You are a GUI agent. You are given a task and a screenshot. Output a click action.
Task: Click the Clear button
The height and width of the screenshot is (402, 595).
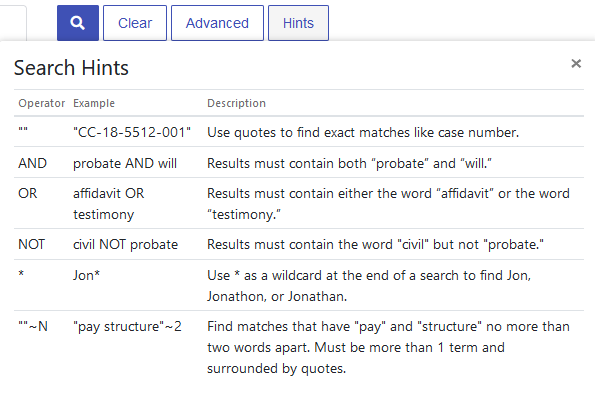[x=135, y=23]
